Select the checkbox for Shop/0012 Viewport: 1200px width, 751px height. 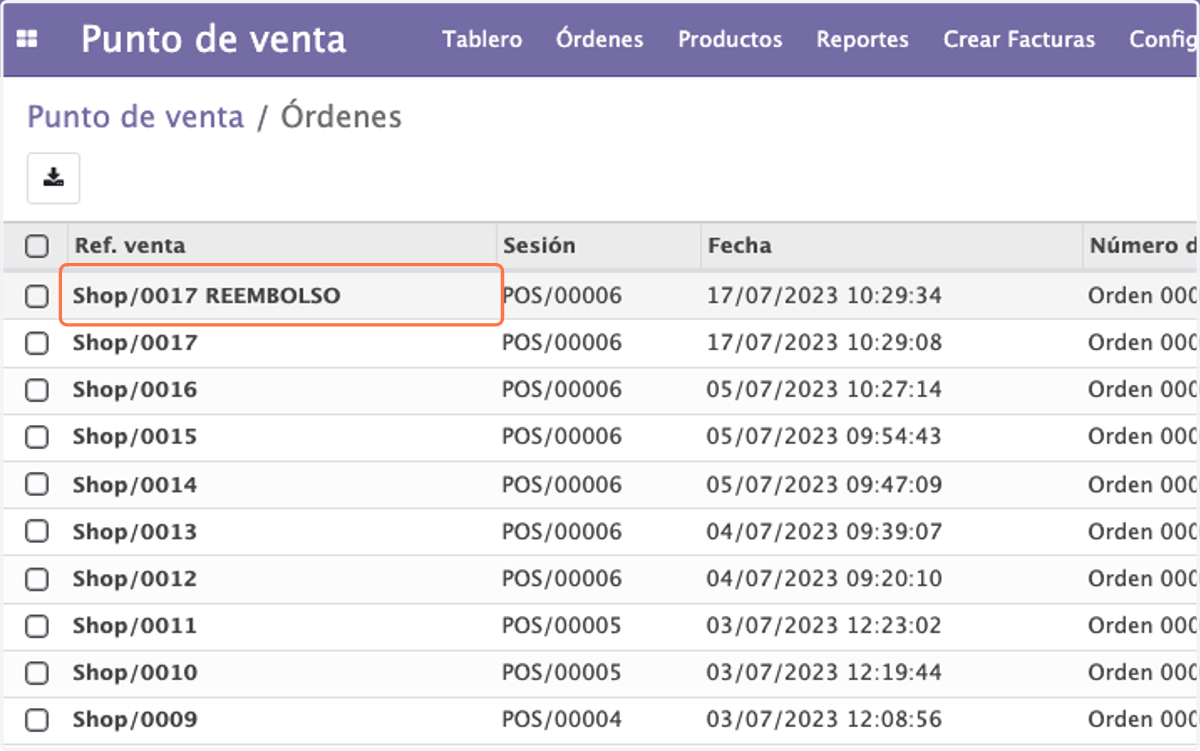click(37, 579)
